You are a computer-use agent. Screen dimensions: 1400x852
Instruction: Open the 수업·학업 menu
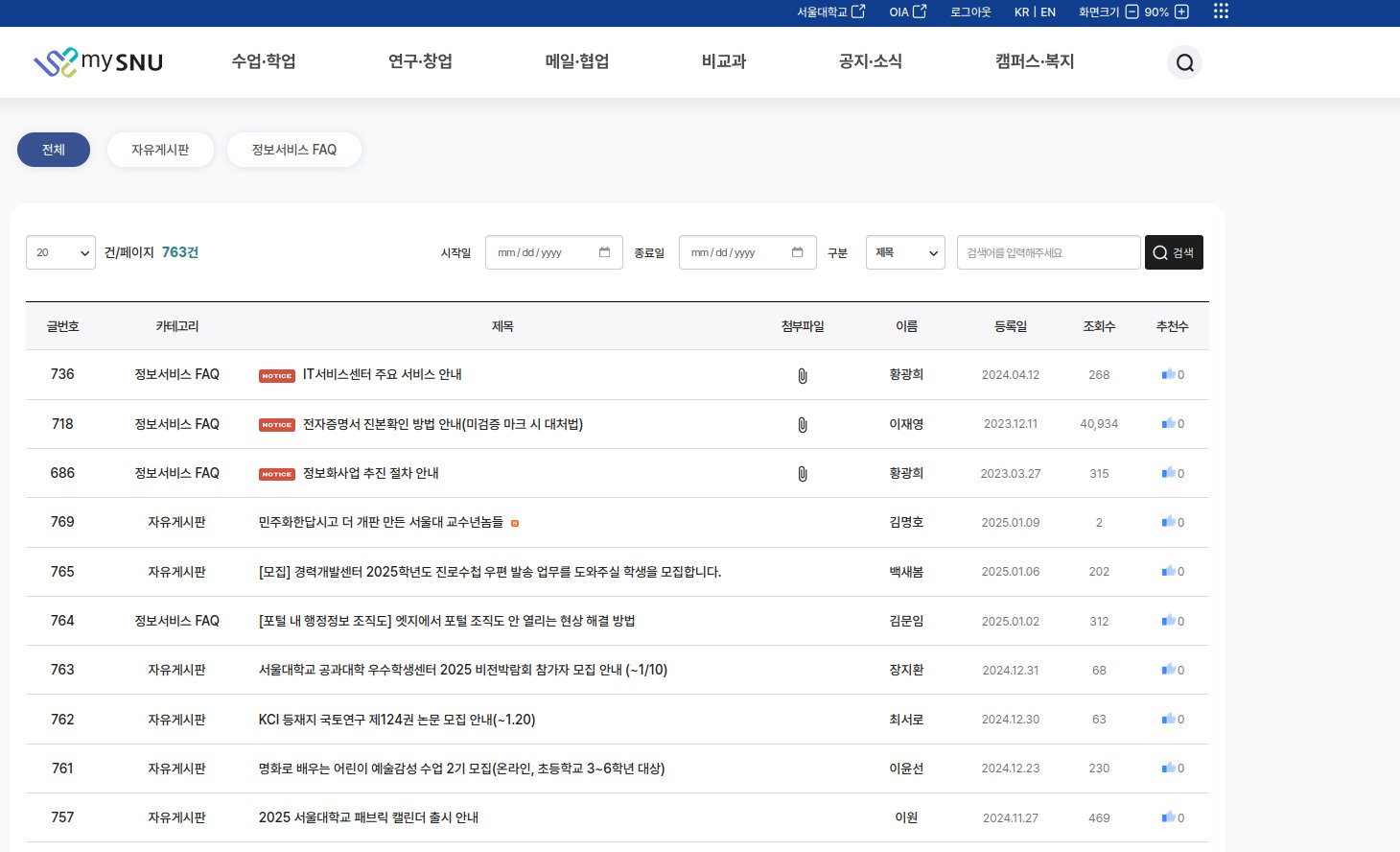point(264,61)
